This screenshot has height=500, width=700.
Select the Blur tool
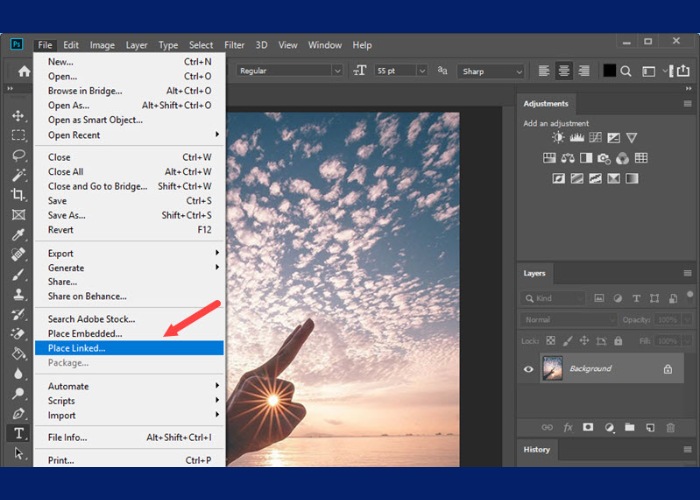pos(18,373)
